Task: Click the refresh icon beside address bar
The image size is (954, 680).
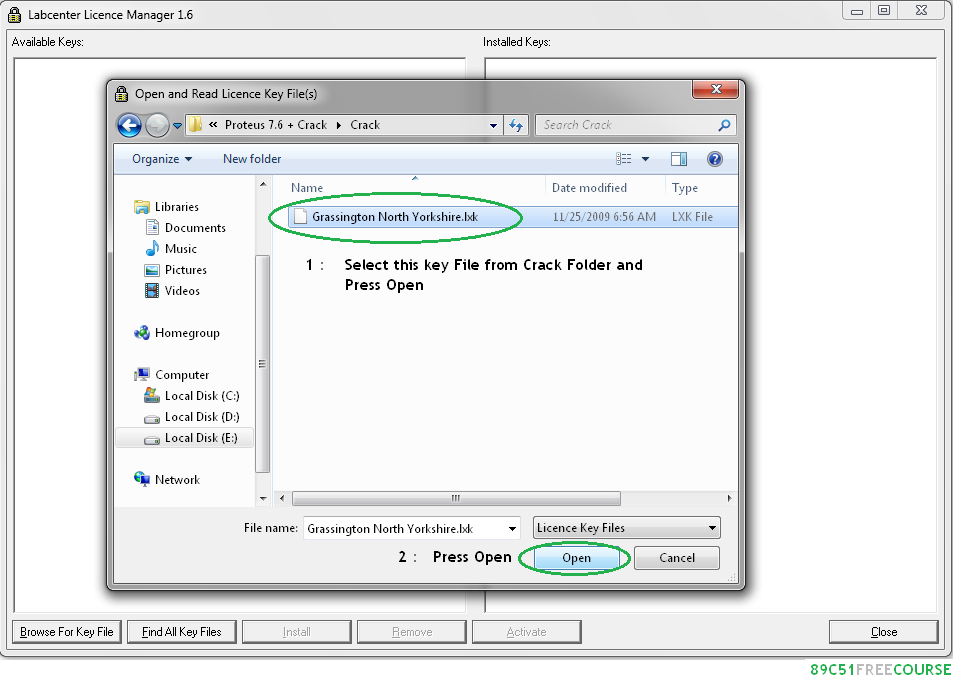Action: point(516,125)
